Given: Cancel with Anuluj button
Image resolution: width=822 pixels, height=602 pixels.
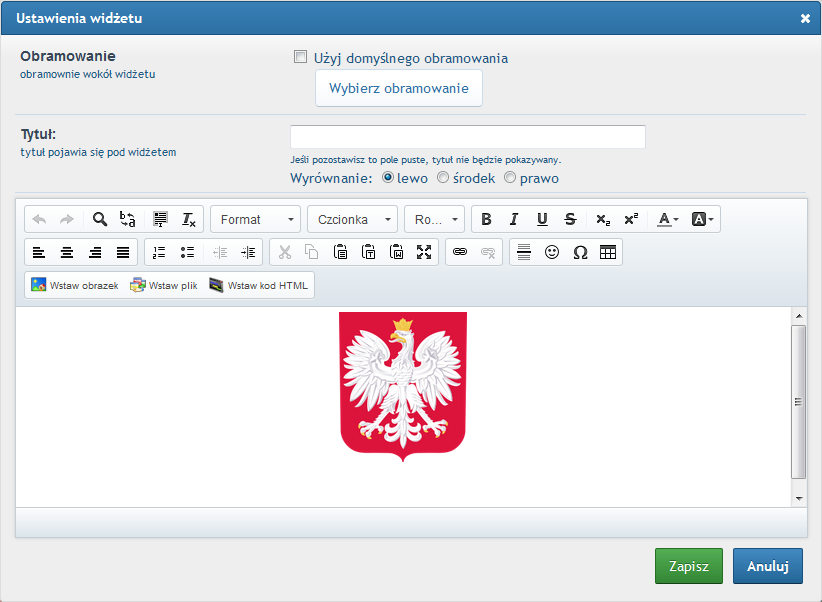Looking at the screenshot, I should pyautogui.click(x=768, y=566).
